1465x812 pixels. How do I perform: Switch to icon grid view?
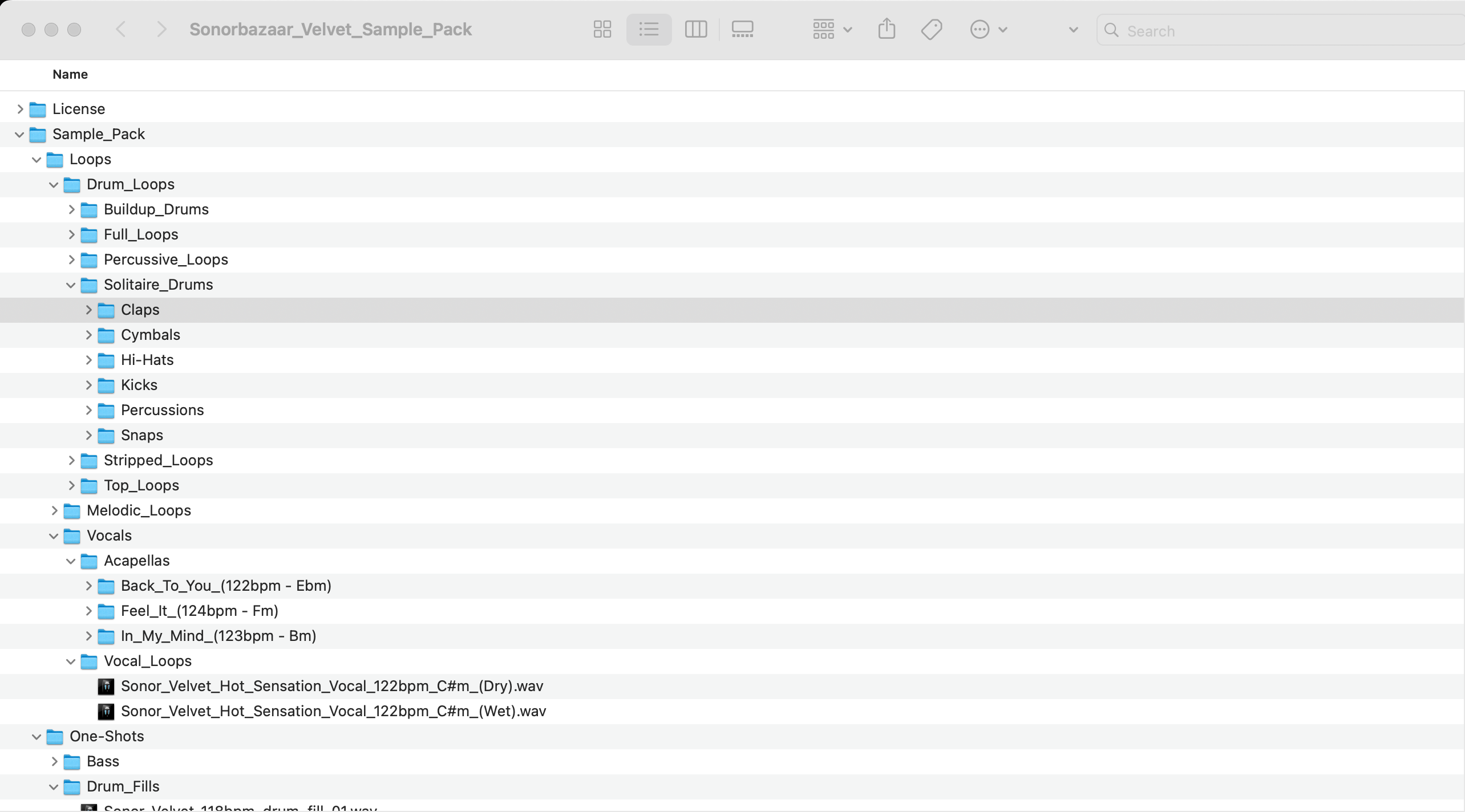point(602,30)
